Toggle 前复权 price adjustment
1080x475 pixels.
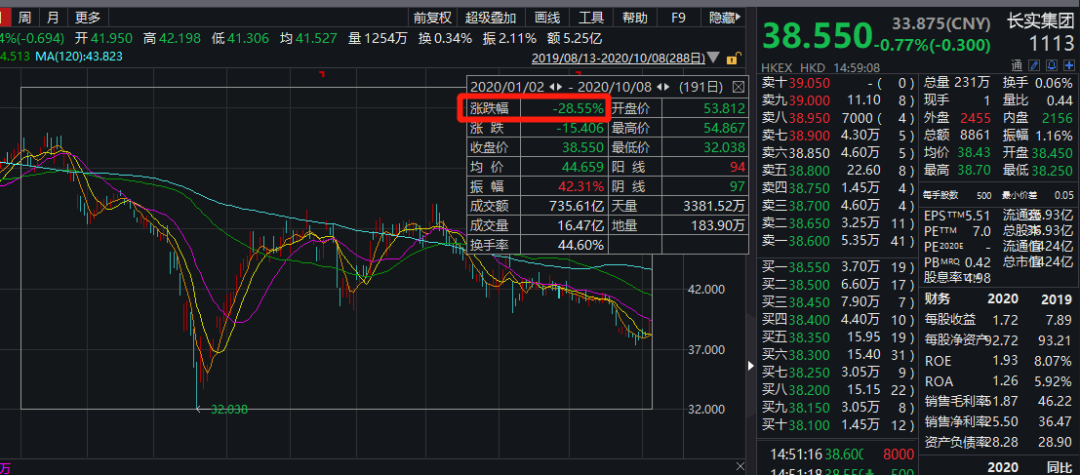tap(432, 18)
